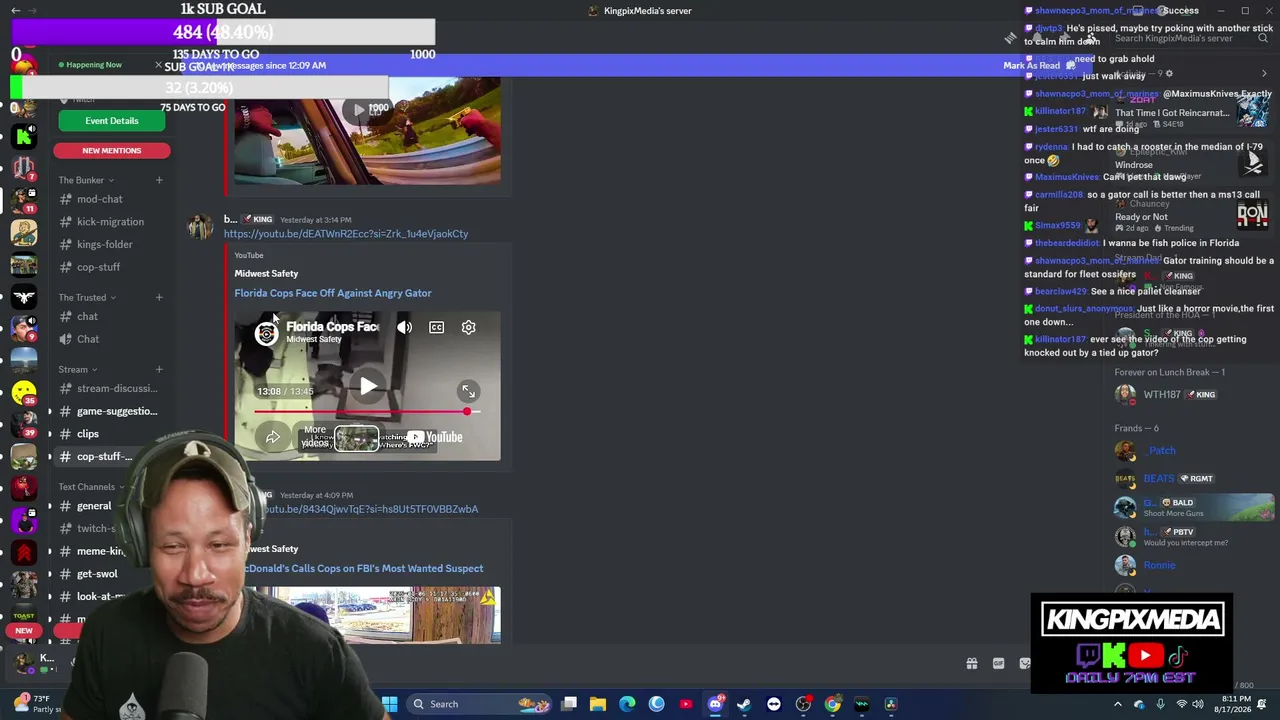The width and height of the screenshot is (1280, 720).
Task: Toggle closed captions on the video
Action: (x=436, y=327)
